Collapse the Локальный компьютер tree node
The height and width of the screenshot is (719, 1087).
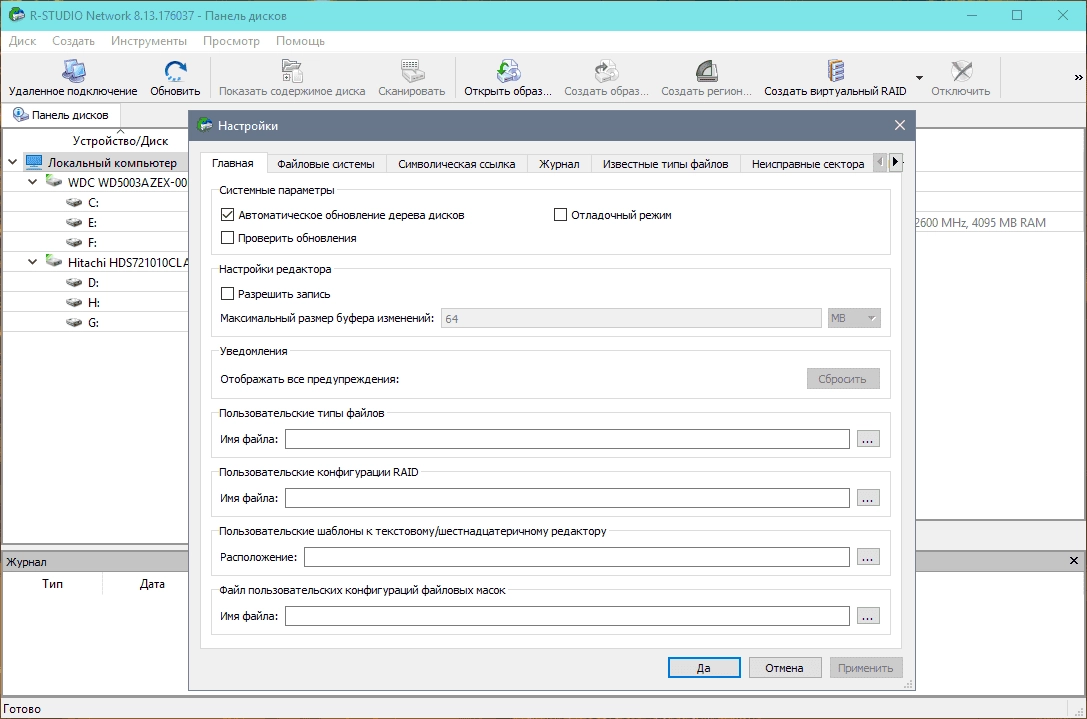[x=12, y=162]
